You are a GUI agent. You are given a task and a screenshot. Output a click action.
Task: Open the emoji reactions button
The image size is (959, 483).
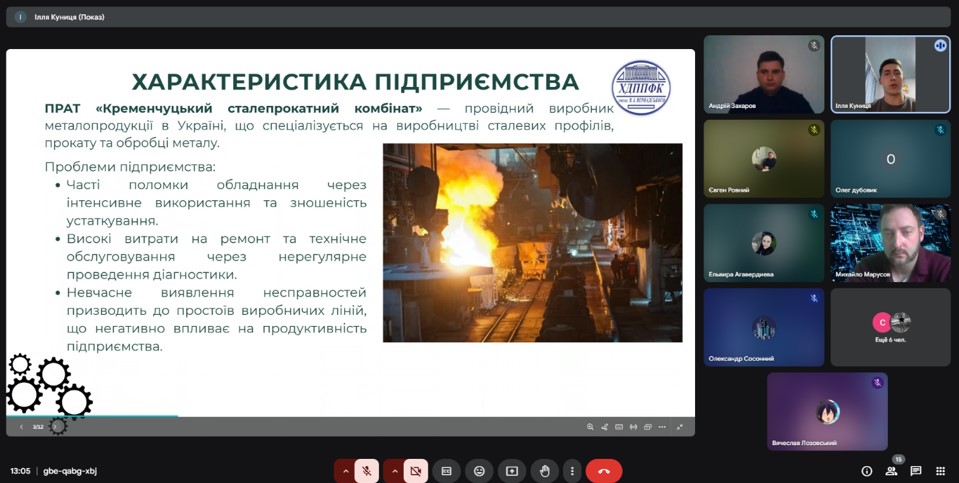(480, 471)
